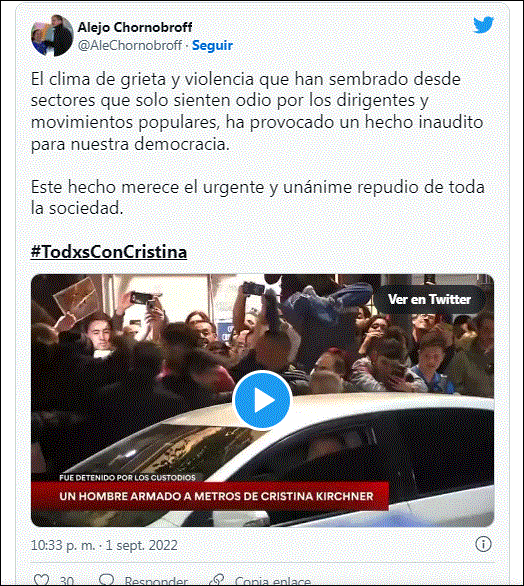The image size is (524, 586).
Task: Open the @AleChornobroff handle link
Action: (x=130, y=46)
